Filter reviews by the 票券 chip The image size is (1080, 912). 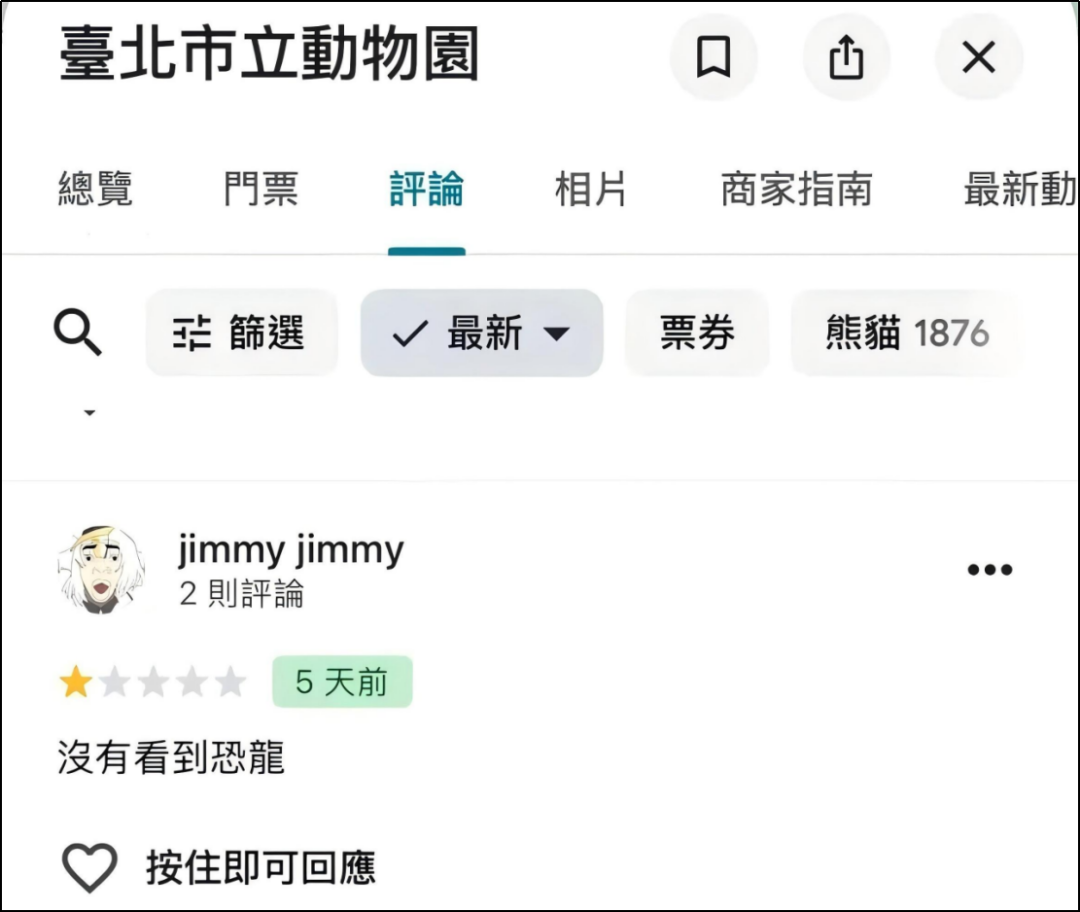click(x=697, y=333)
